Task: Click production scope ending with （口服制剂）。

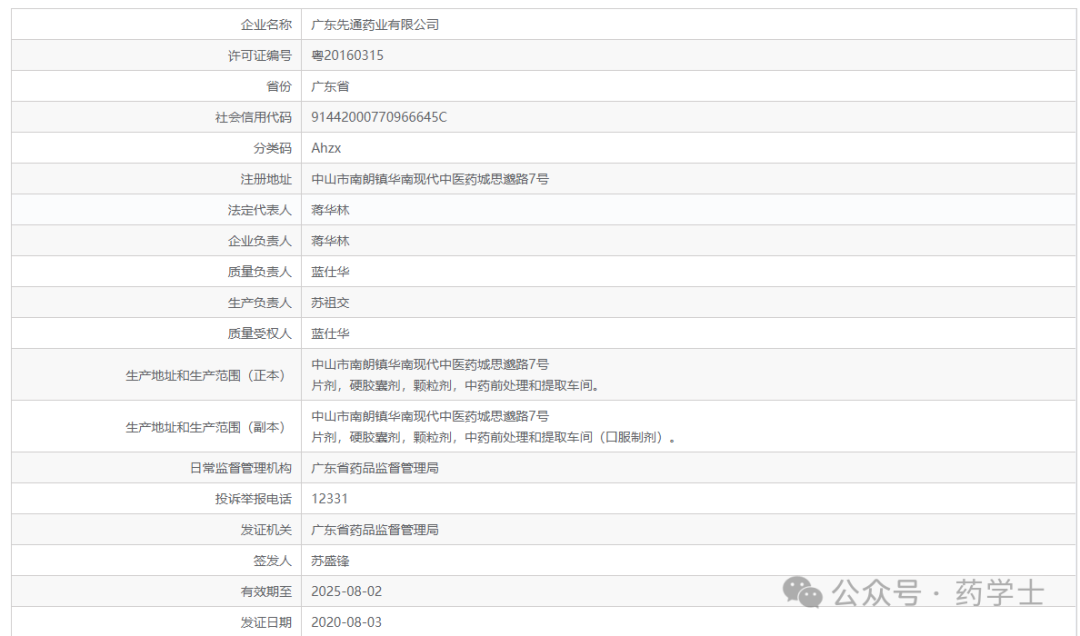Action: (493, 438)
